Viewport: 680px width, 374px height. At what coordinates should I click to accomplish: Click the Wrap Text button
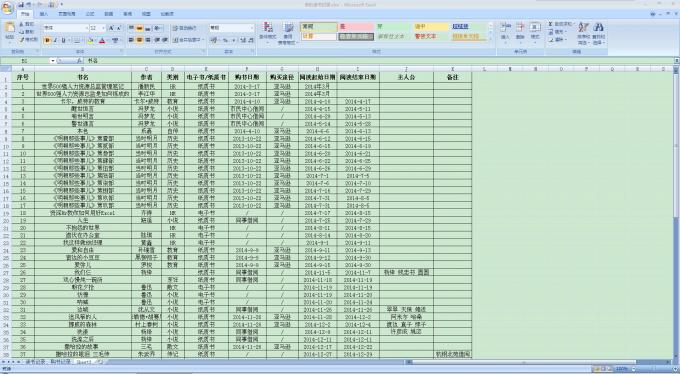tap(186, 28)
